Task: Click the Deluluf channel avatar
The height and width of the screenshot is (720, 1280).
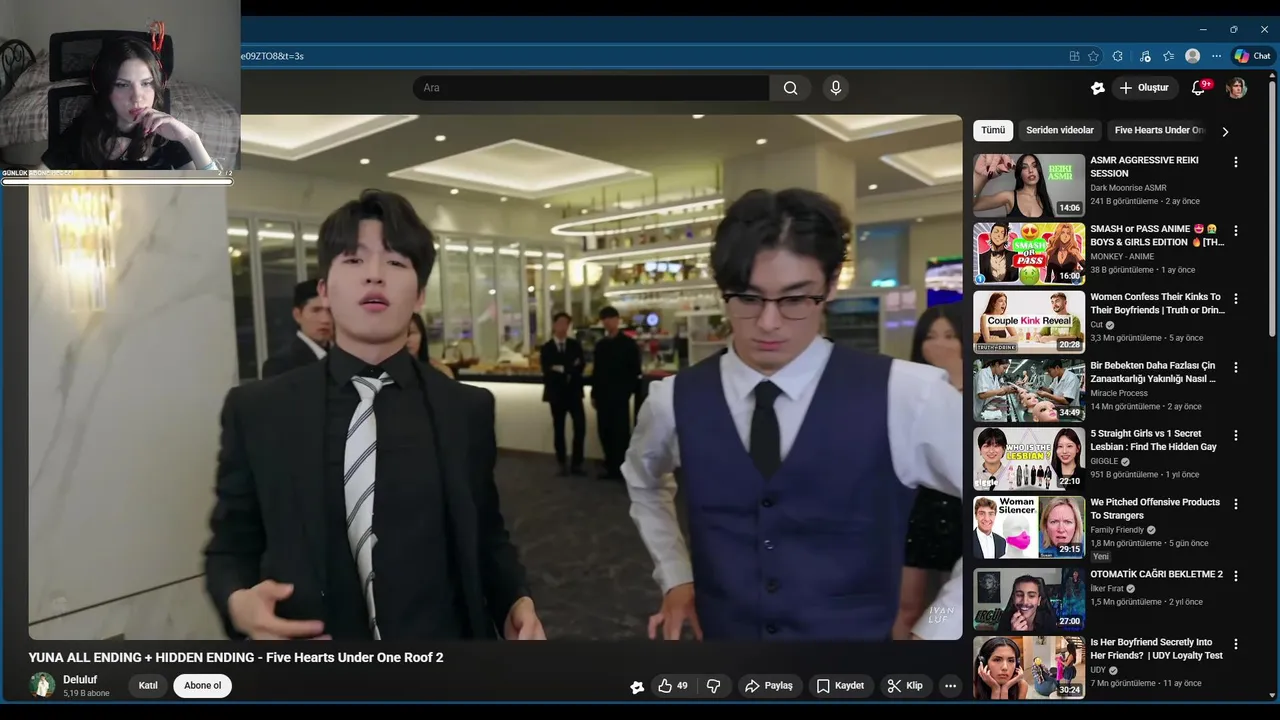Action: (x=42, y=685)
